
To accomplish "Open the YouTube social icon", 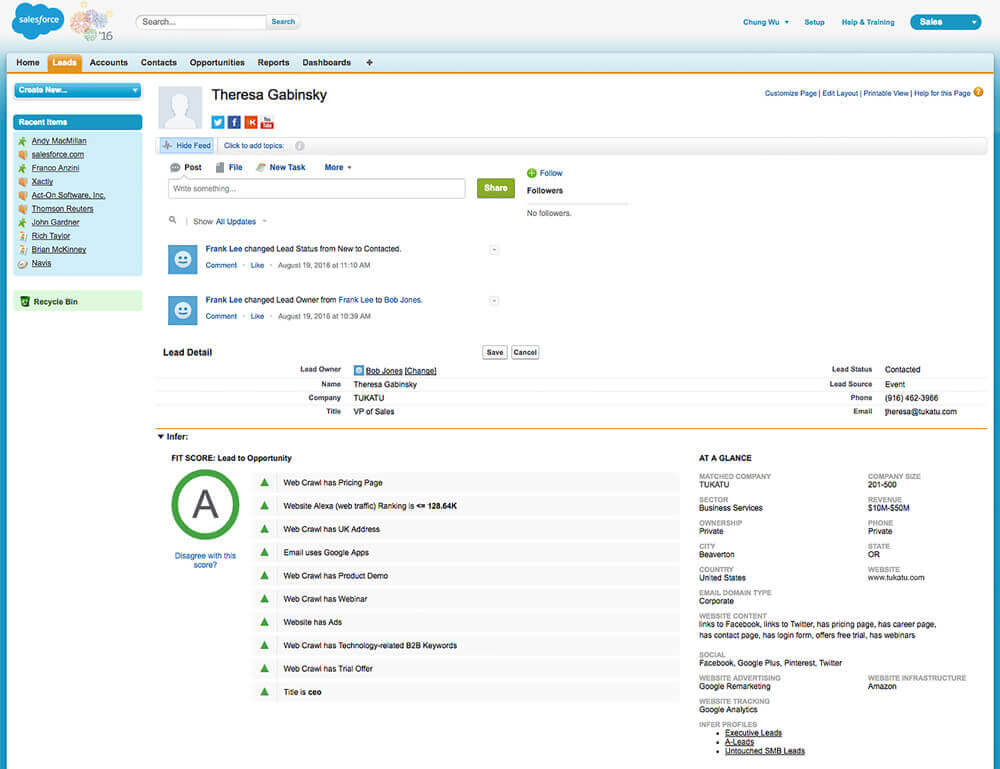I will tap(267, 122).
